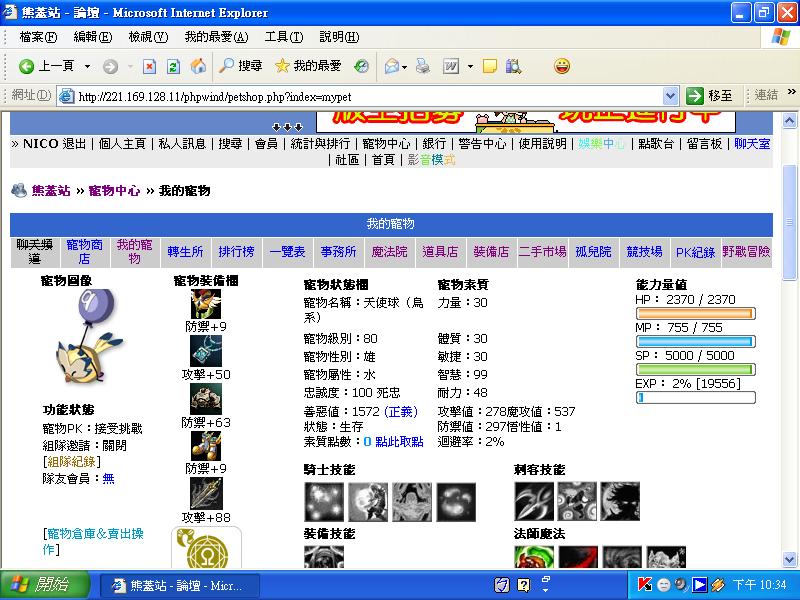Click the first knight skill icon
Image resolution: width=800 pixels, height=600 pixels.
click(323, 501)
